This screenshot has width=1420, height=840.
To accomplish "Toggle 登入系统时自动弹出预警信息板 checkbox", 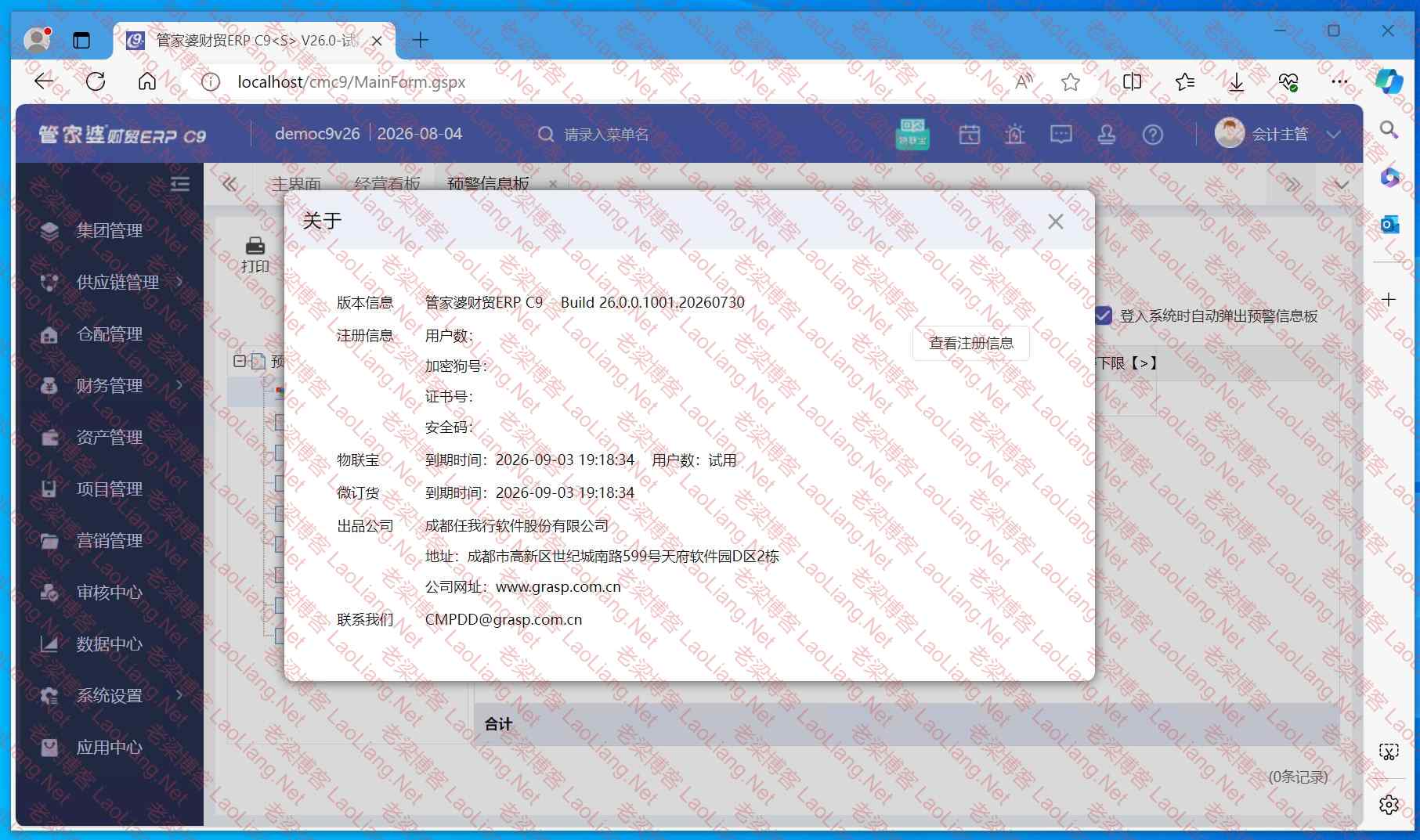I will click(1103, 315).
